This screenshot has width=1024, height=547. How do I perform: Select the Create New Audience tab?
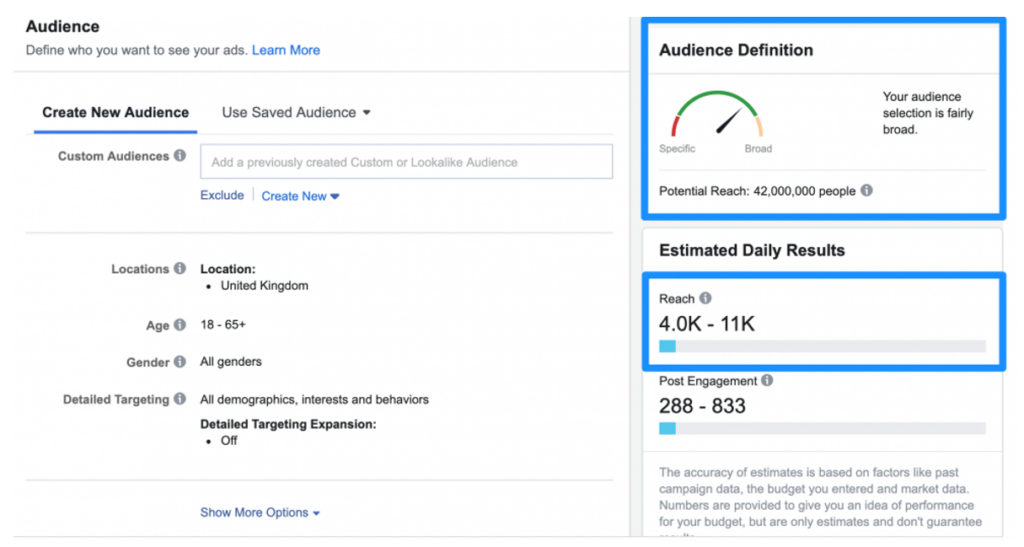[x=116, y=112]
